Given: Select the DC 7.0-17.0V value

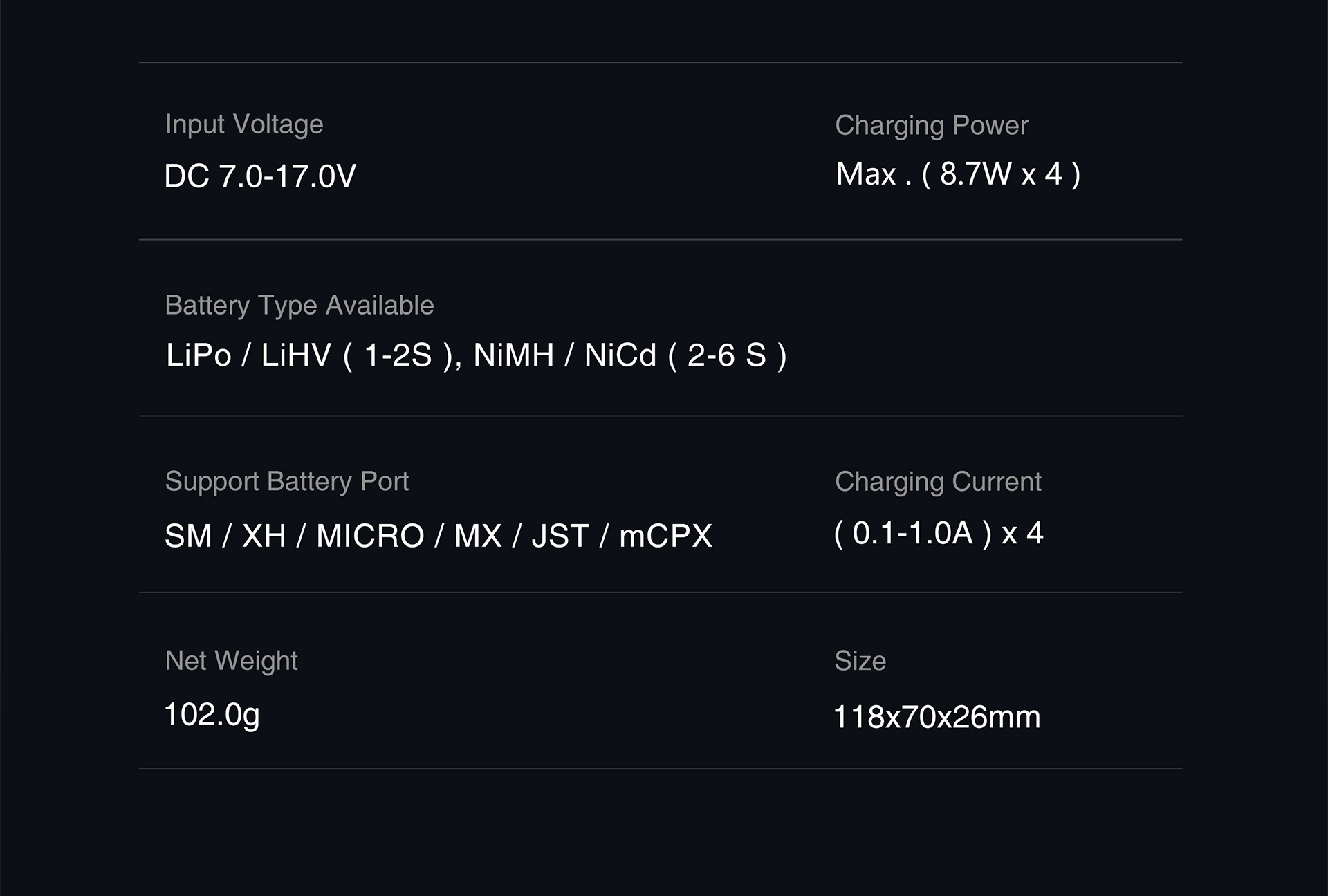Looking at the screenshot, I should (260, 176).
